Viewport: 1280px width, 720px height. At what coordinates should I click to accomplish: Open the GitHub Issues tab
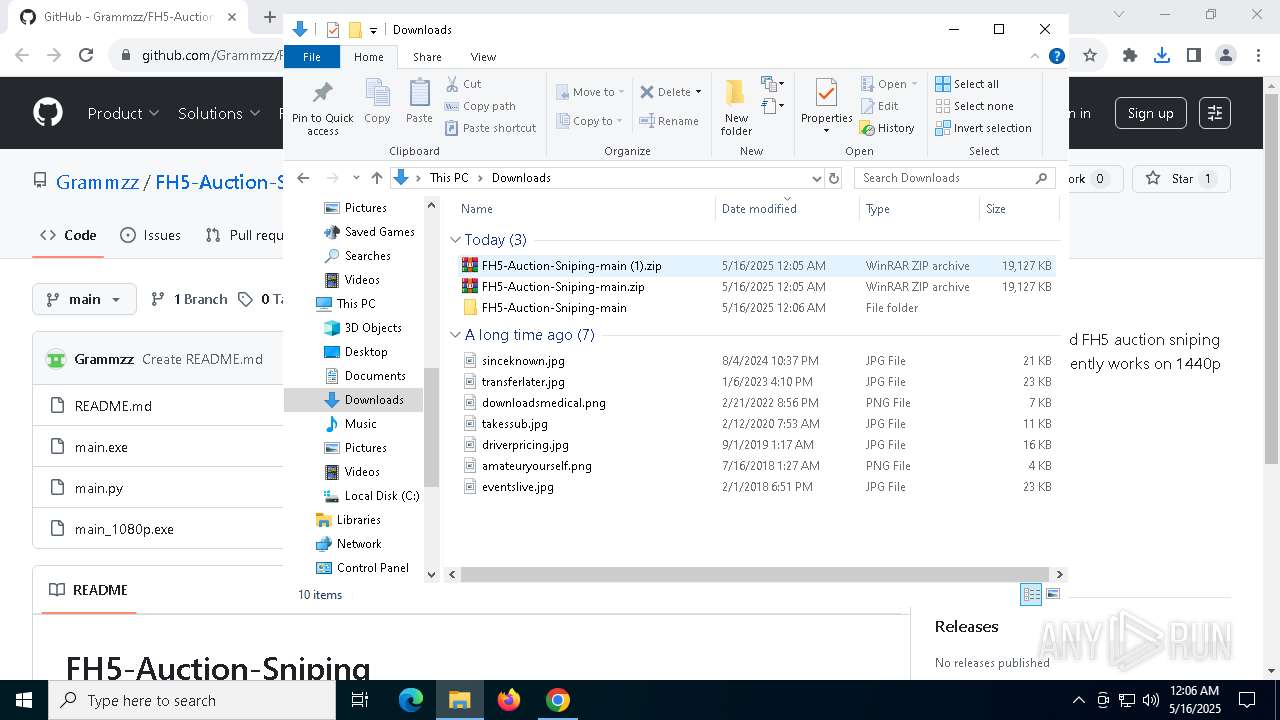151,235
